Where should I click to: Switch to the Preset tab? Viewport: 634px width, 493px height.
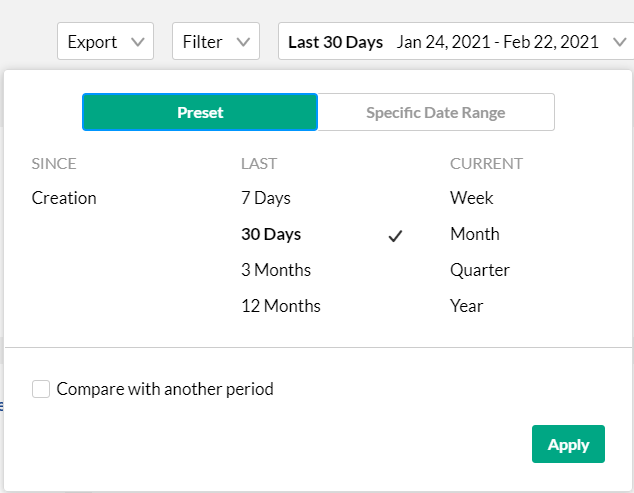[200, 112]
